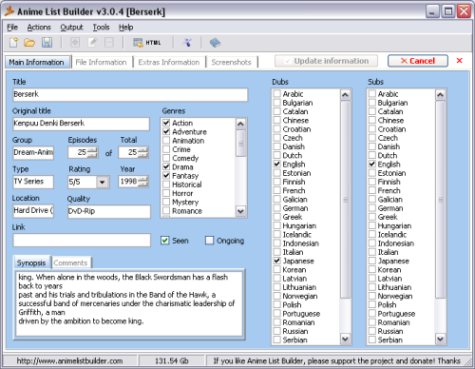The height and width of the screenshot is (369, 475).
Task: Open the Output menu
Action: pyautogui.click(x=72, y=27)
